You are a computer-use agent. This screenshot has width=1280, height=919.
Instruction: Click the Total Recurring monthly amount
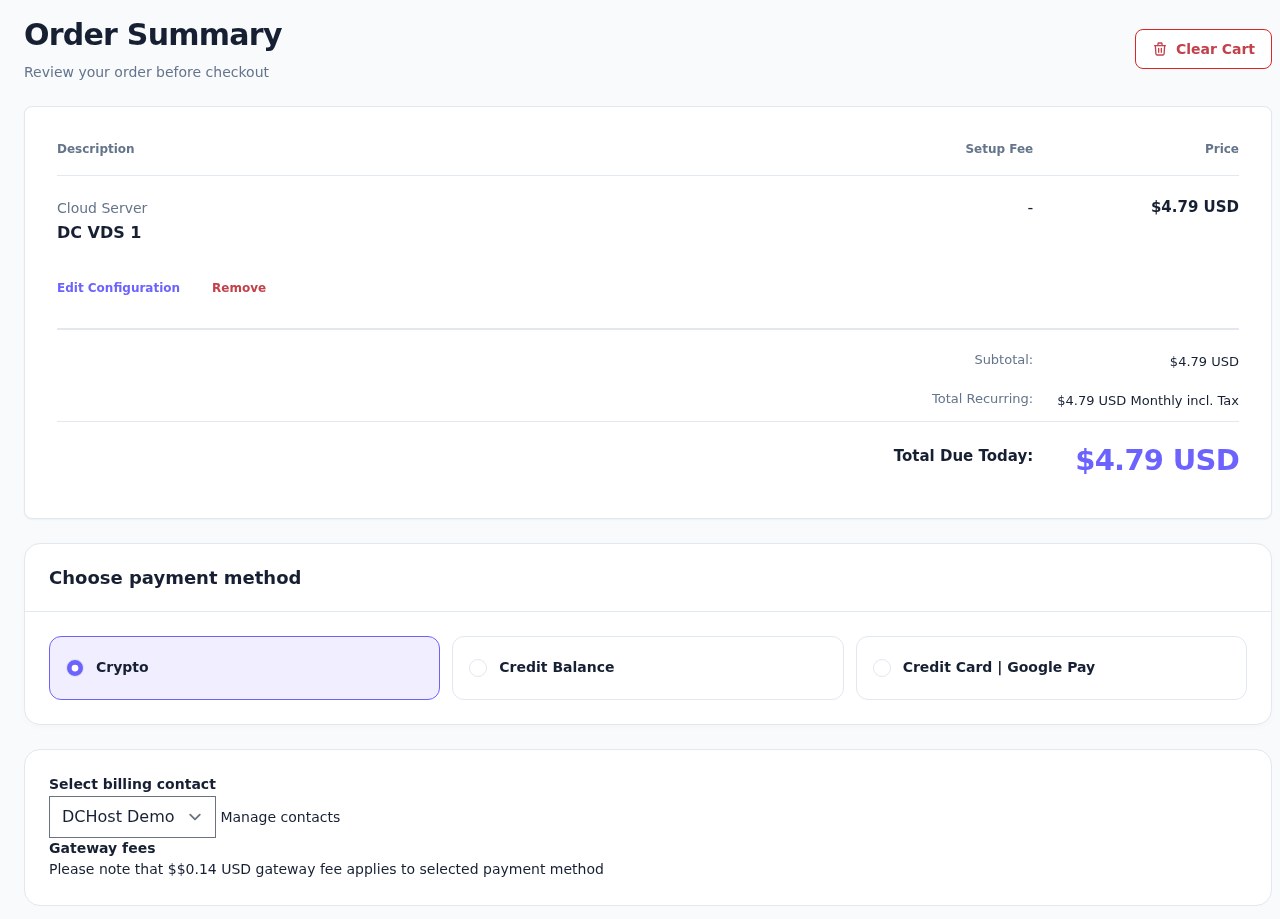[1148, 401]
